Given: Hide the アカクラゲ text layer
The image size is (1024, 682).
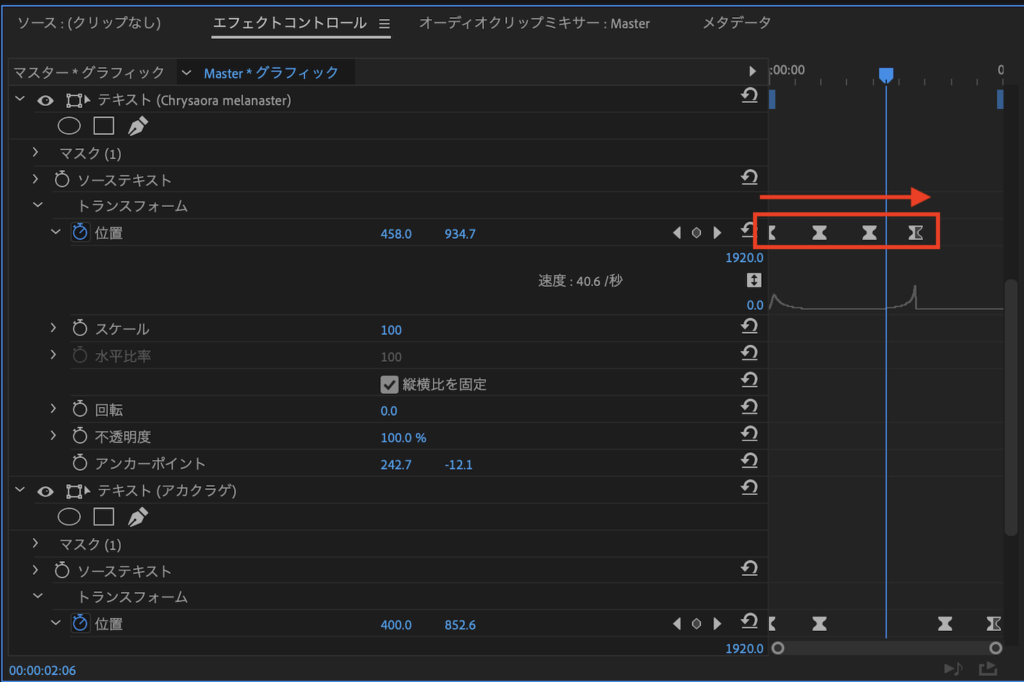Looking at the screenshot, I should [x=45, y=492].
